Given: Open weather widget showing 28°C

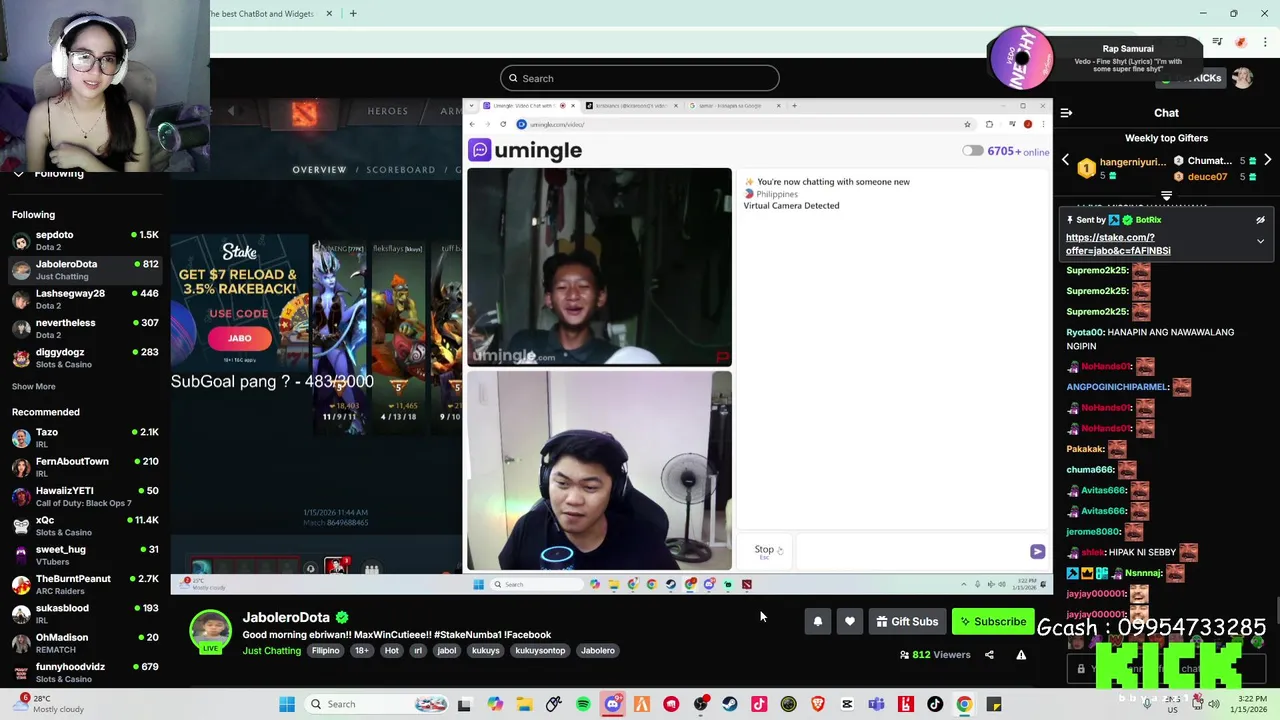Looking at the screenshot, I should click(x=50, y=704).
